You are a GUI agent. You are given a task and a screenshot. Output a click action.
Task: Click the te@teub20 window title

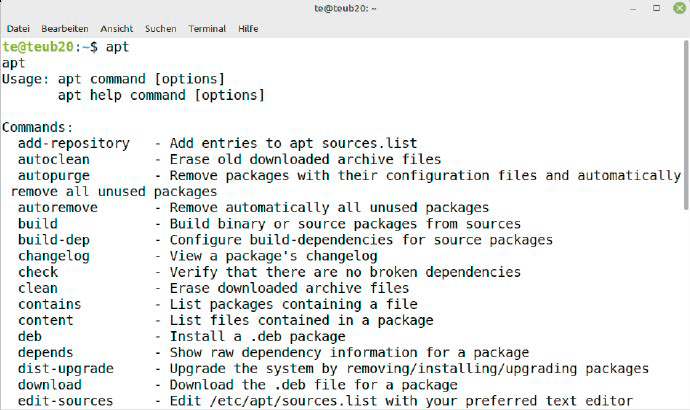pos(345,9)
